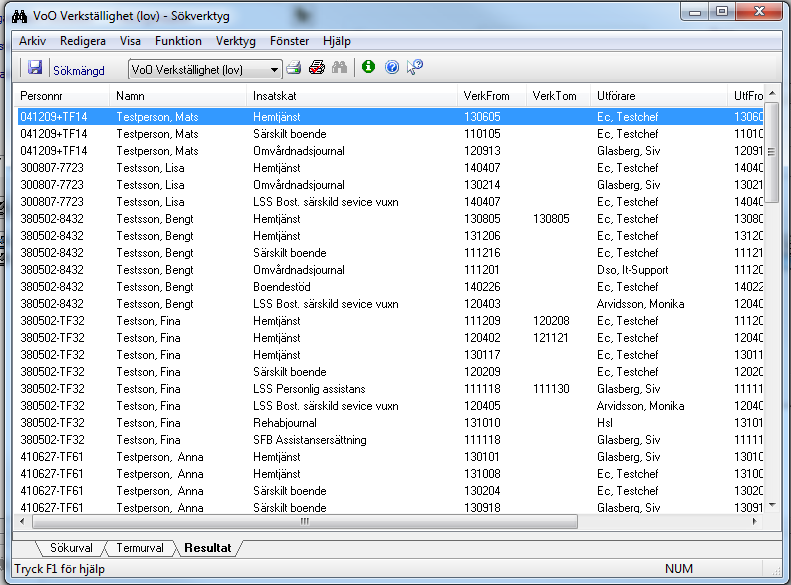Sort by Insatskat column header
The width and height of the screenshot is (791, 585).
coord(352,96)
